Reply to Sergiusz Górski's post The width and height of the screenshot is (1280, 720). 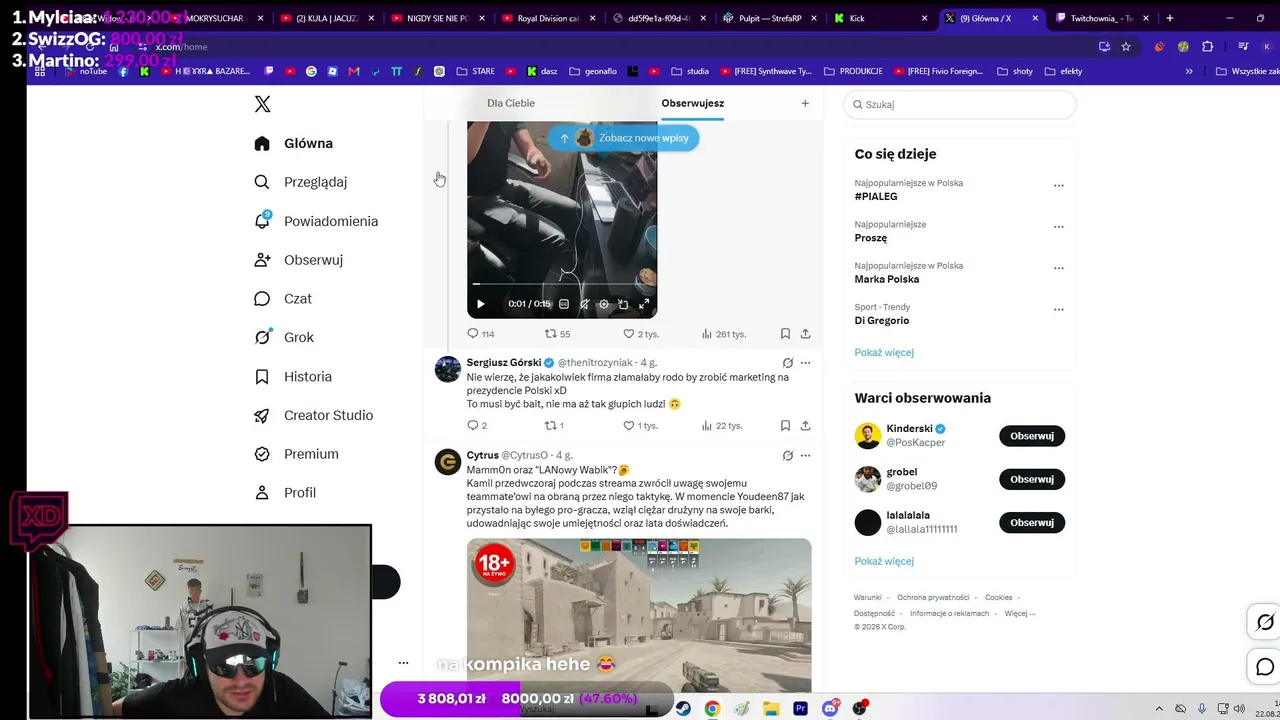point(477,426)
